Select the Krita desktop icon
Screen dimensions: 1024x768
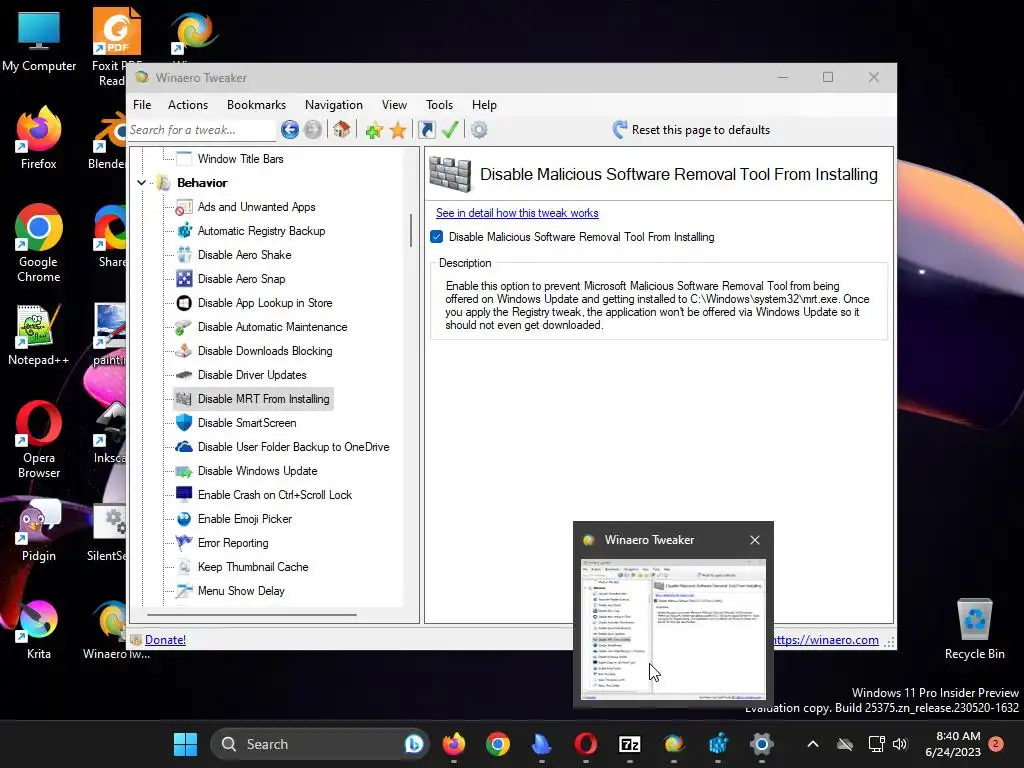pyautogui.click(x=38, y=630)
